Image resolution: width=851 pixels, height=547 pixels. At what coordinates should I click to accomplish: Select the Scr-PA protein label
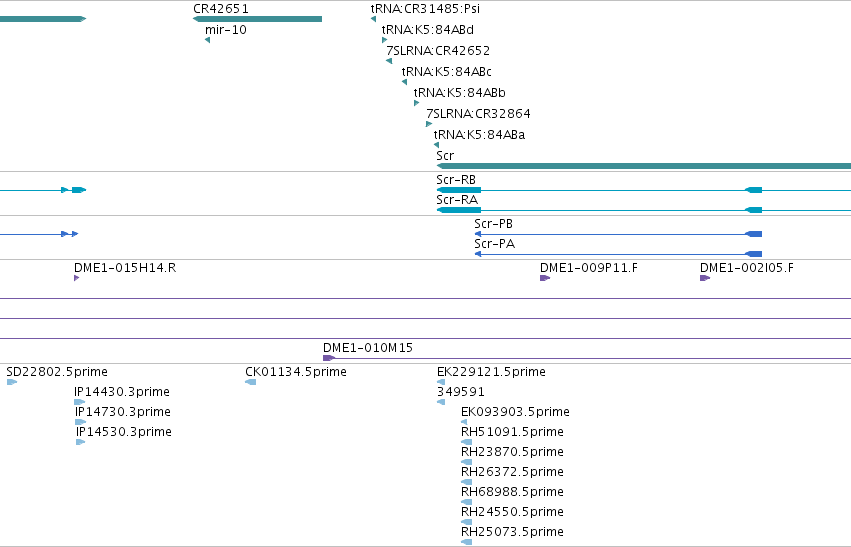(494, 244)
